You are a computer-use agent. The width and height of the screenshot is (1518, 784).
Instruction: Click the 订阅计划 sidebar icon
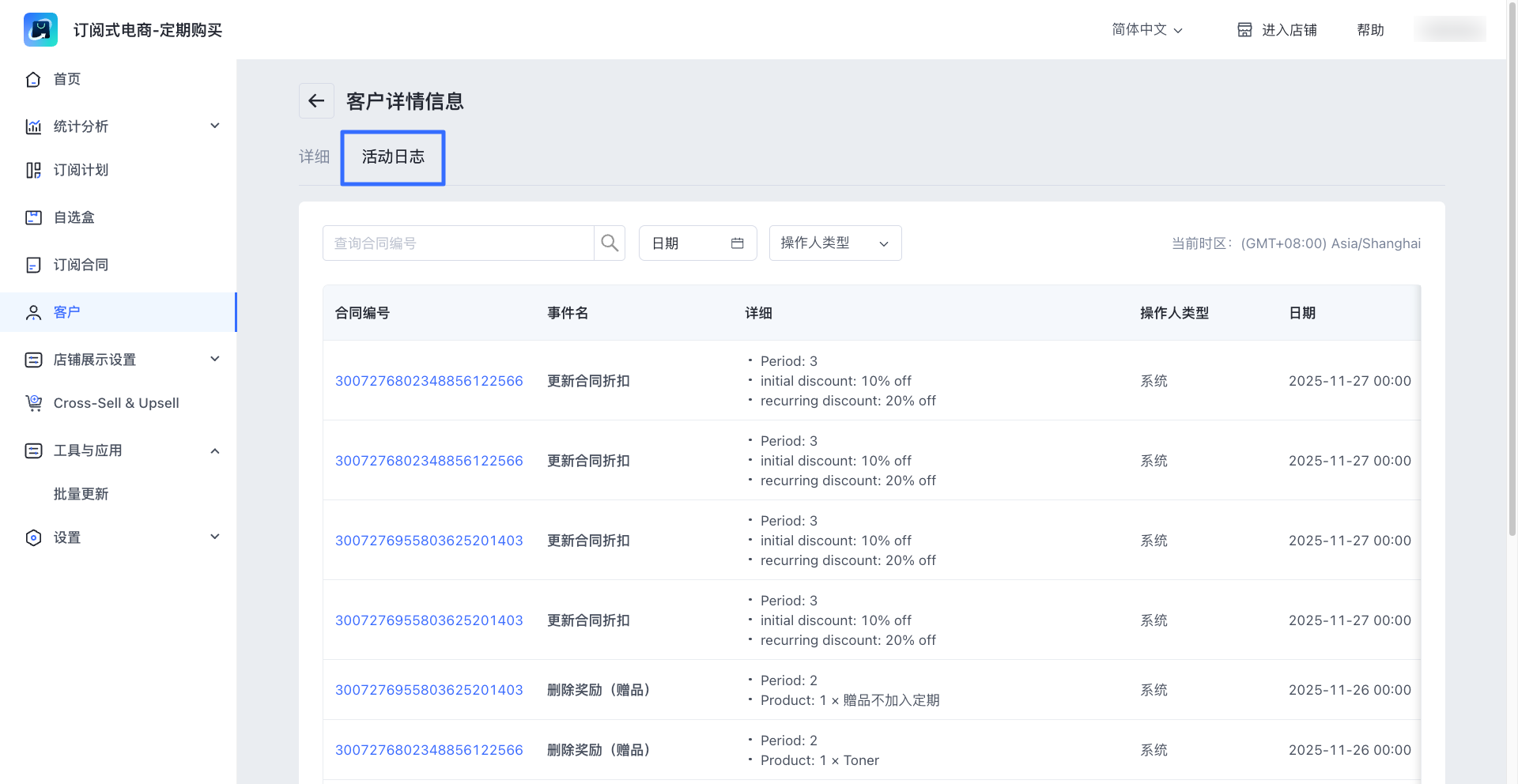(33, 170)
